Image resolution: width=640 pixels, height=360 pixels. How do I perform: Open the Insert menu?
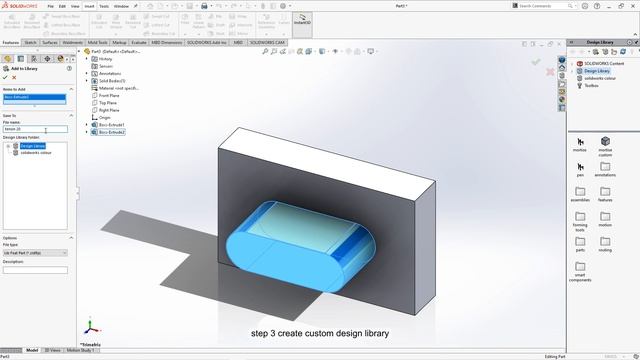pos(89,6)
